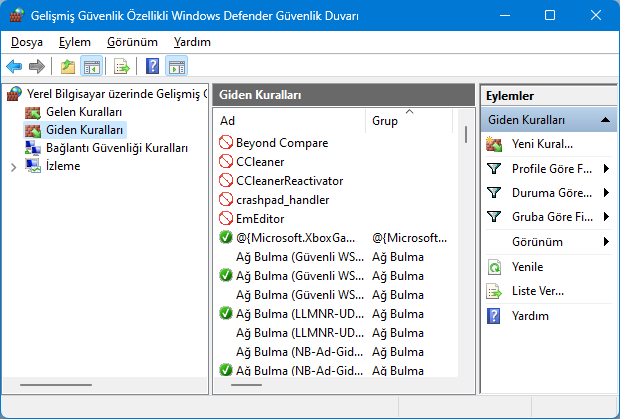Select Giden Kuralları in the tree
Image resolution: width=620 pixels, height=419 pixels.
point(85,130)
